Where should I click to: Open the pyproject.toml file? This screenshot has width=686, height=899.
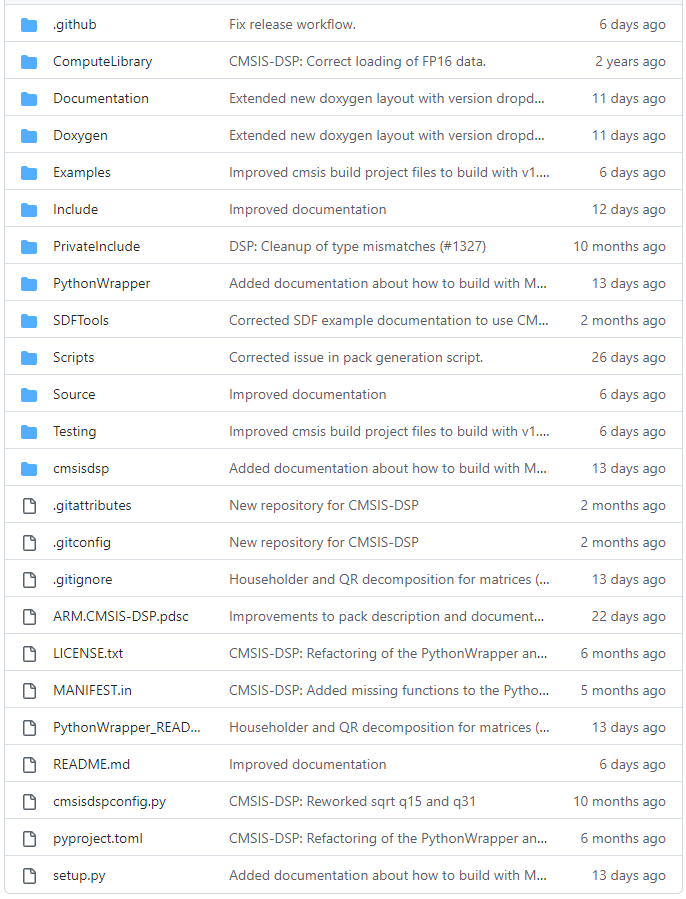pyautogui.click(x=97, y=838)
